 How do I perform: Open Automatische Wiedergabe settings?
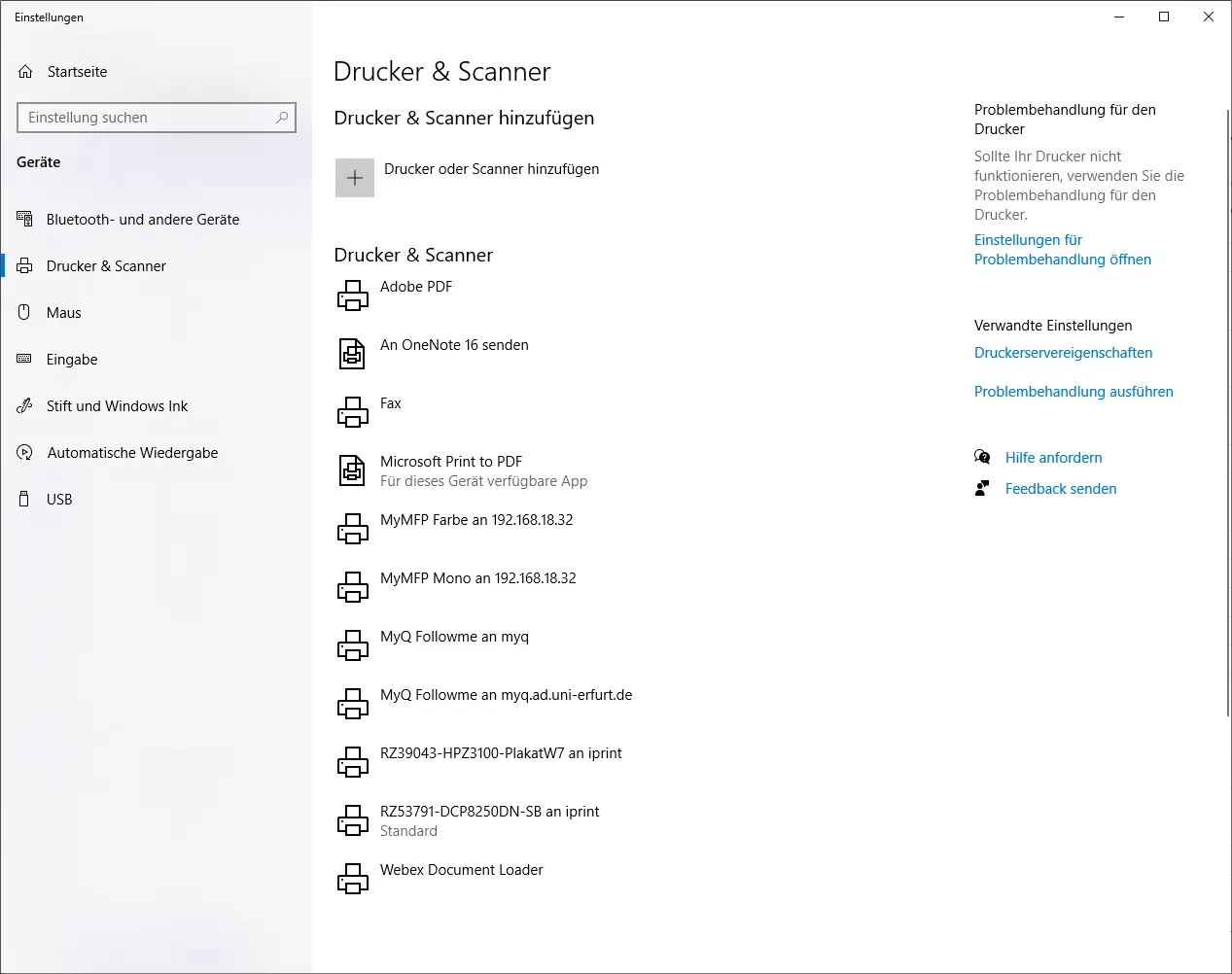(x=132, y=453)
